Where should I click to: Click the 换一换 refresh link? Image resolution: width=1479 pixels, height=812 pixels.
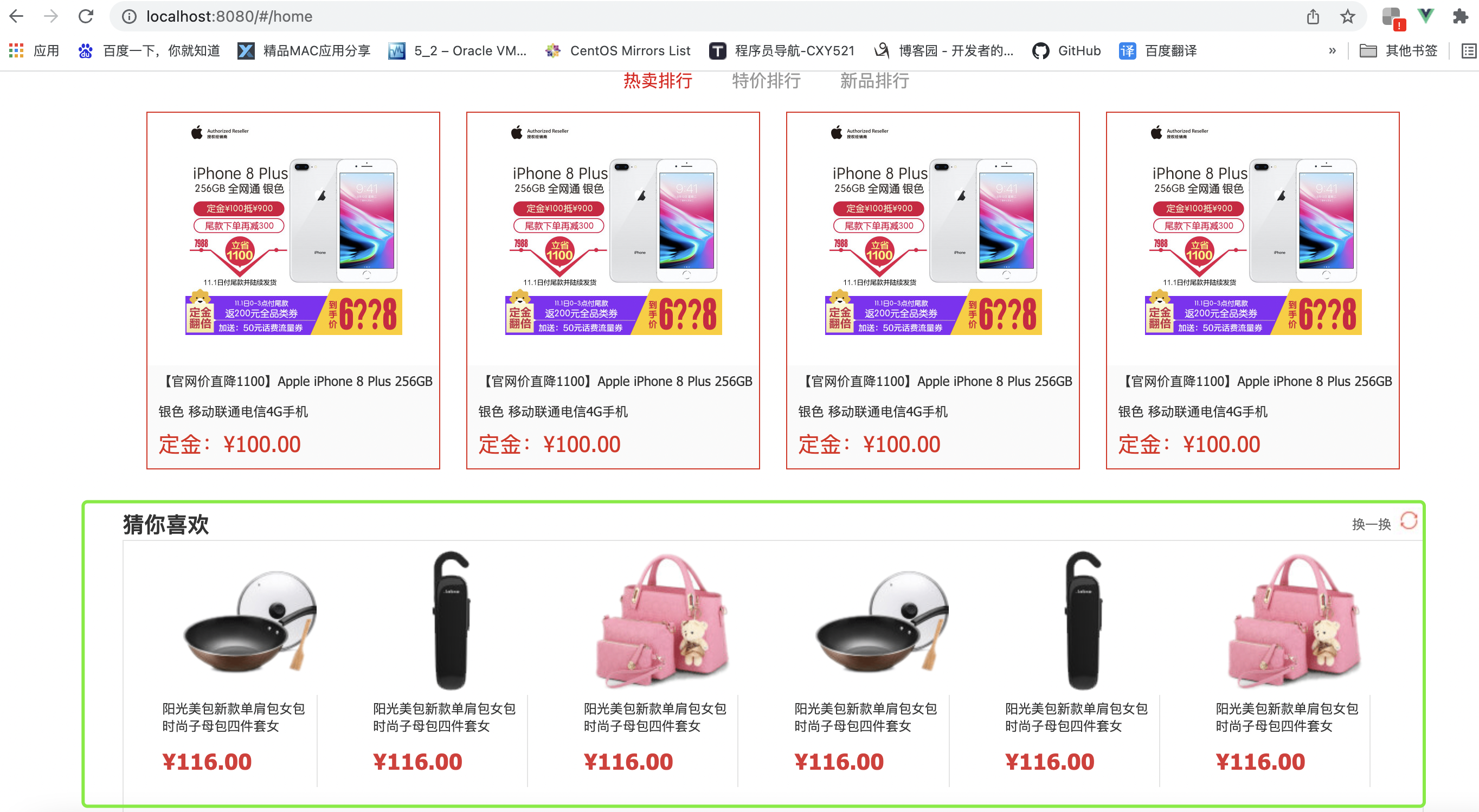coord(1371,524)
